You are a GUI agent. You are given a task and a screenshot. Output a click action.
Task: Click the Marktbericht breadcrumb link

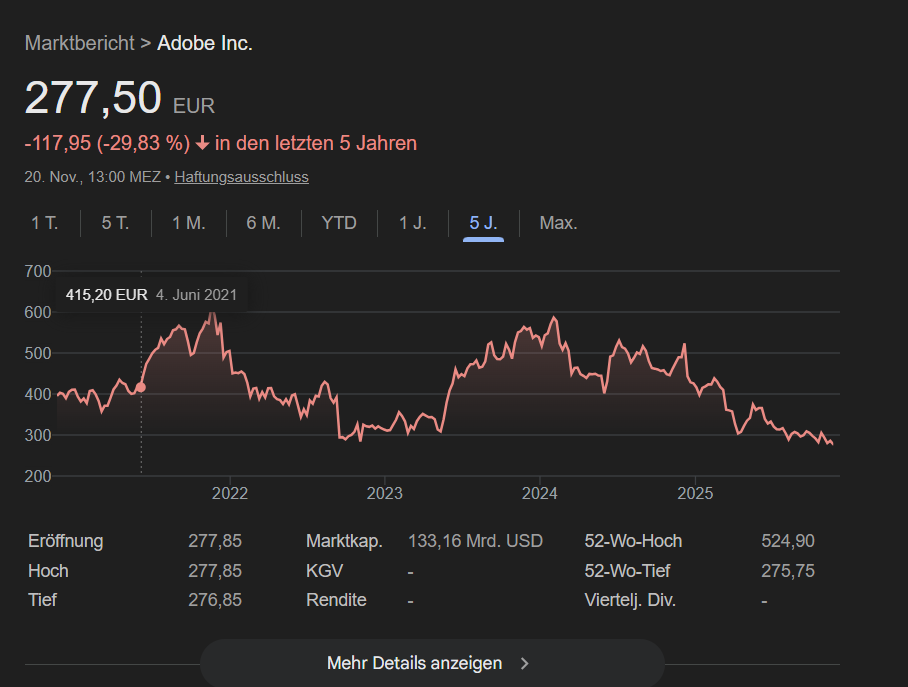pyautogui.click(x=79, y=43)
